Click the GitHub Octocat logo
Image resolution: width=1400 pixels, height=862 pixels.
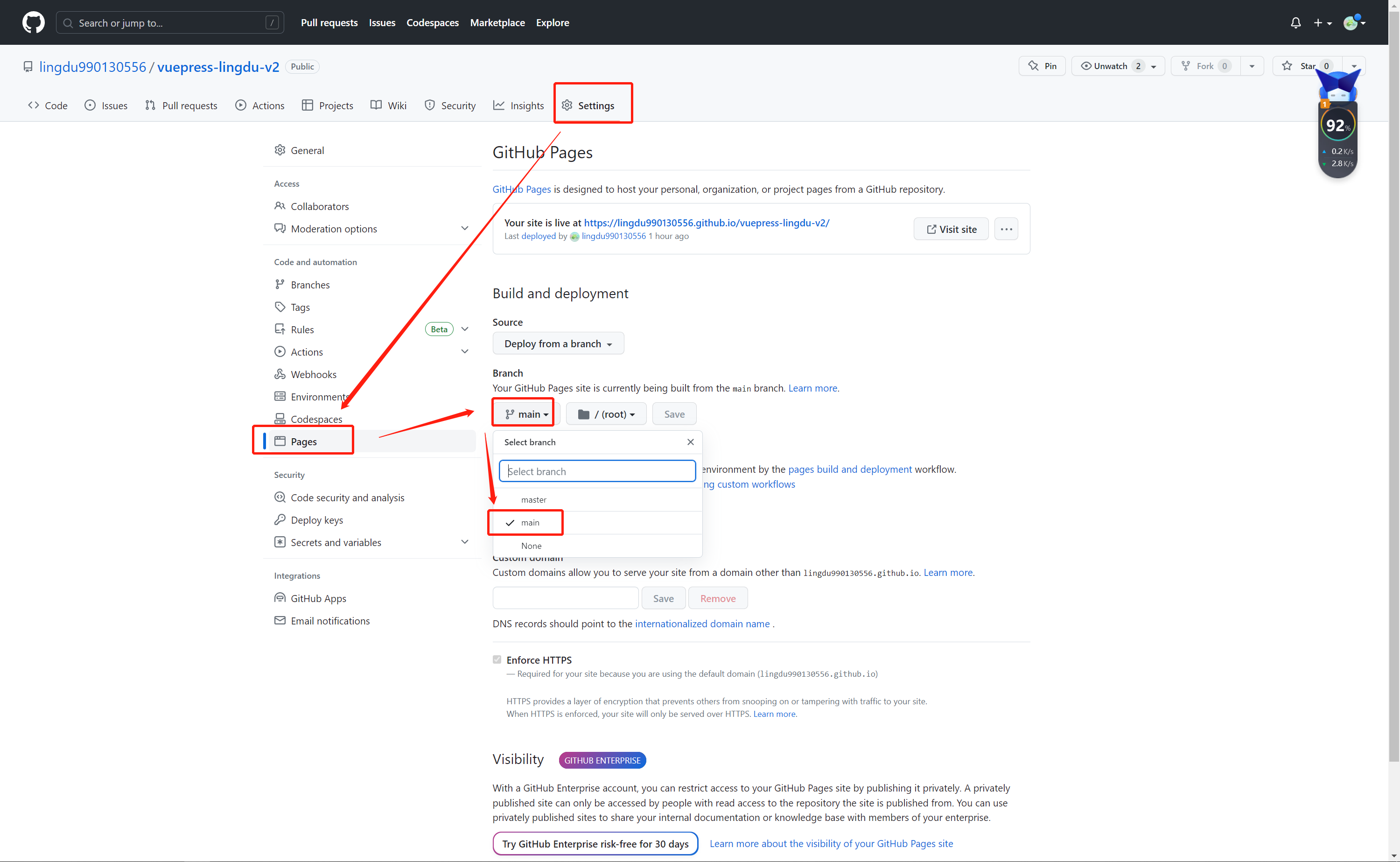point(33,23)
